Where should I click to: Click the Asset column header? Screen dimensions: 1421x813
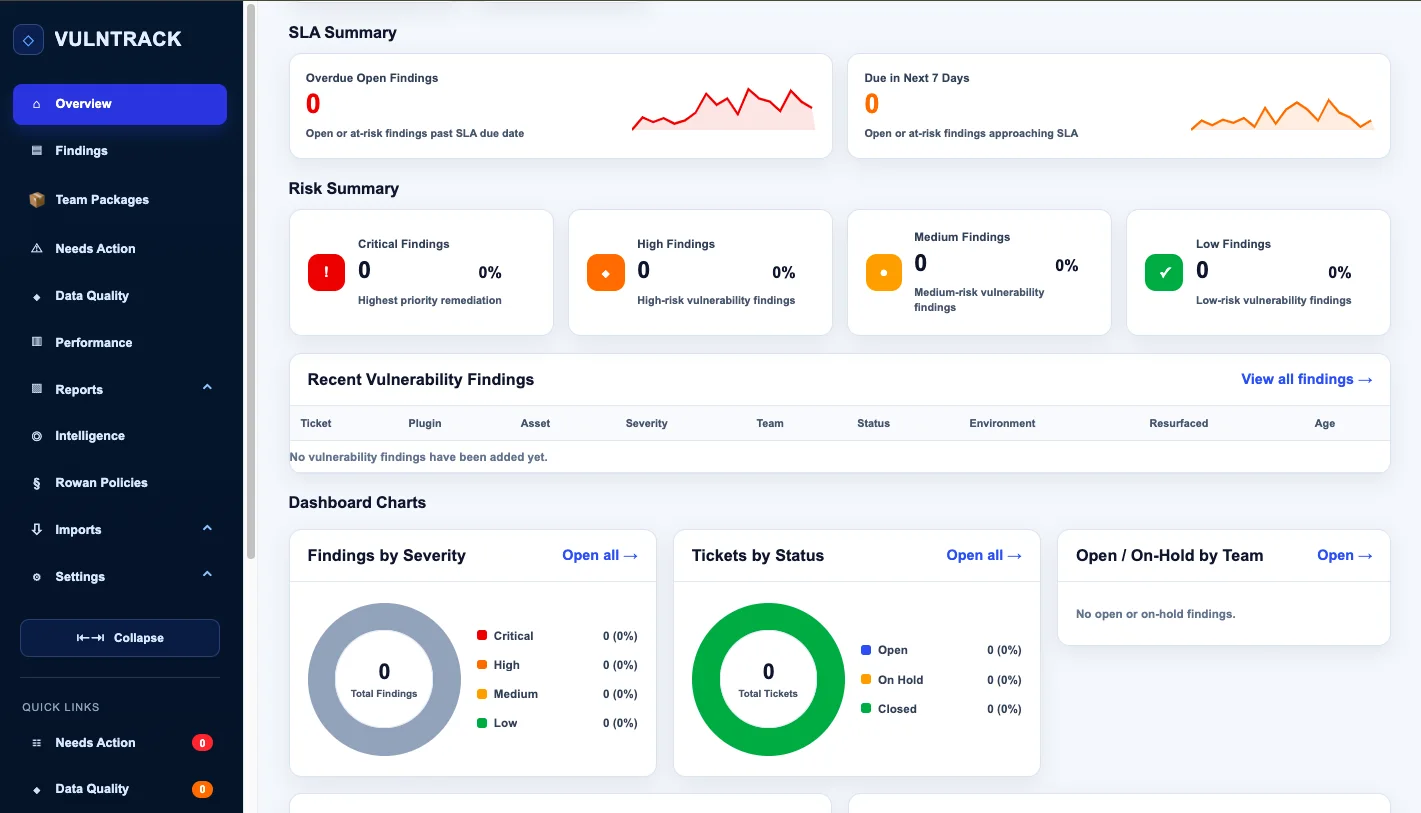coord(535,423)
